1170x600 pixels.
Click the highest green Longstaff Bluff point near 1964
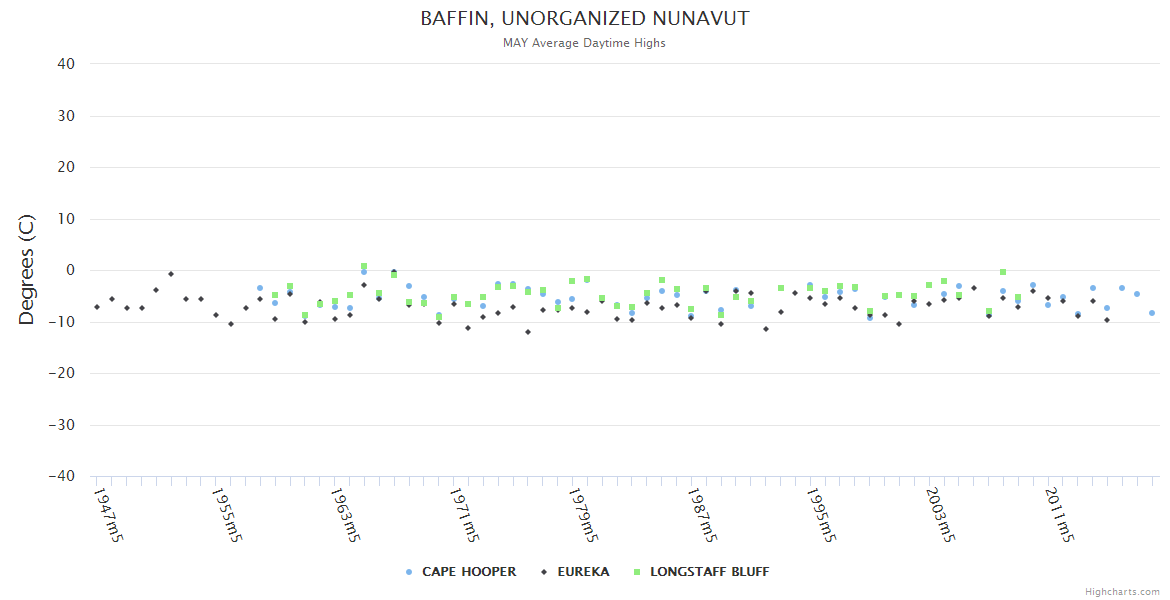(364, 267)
